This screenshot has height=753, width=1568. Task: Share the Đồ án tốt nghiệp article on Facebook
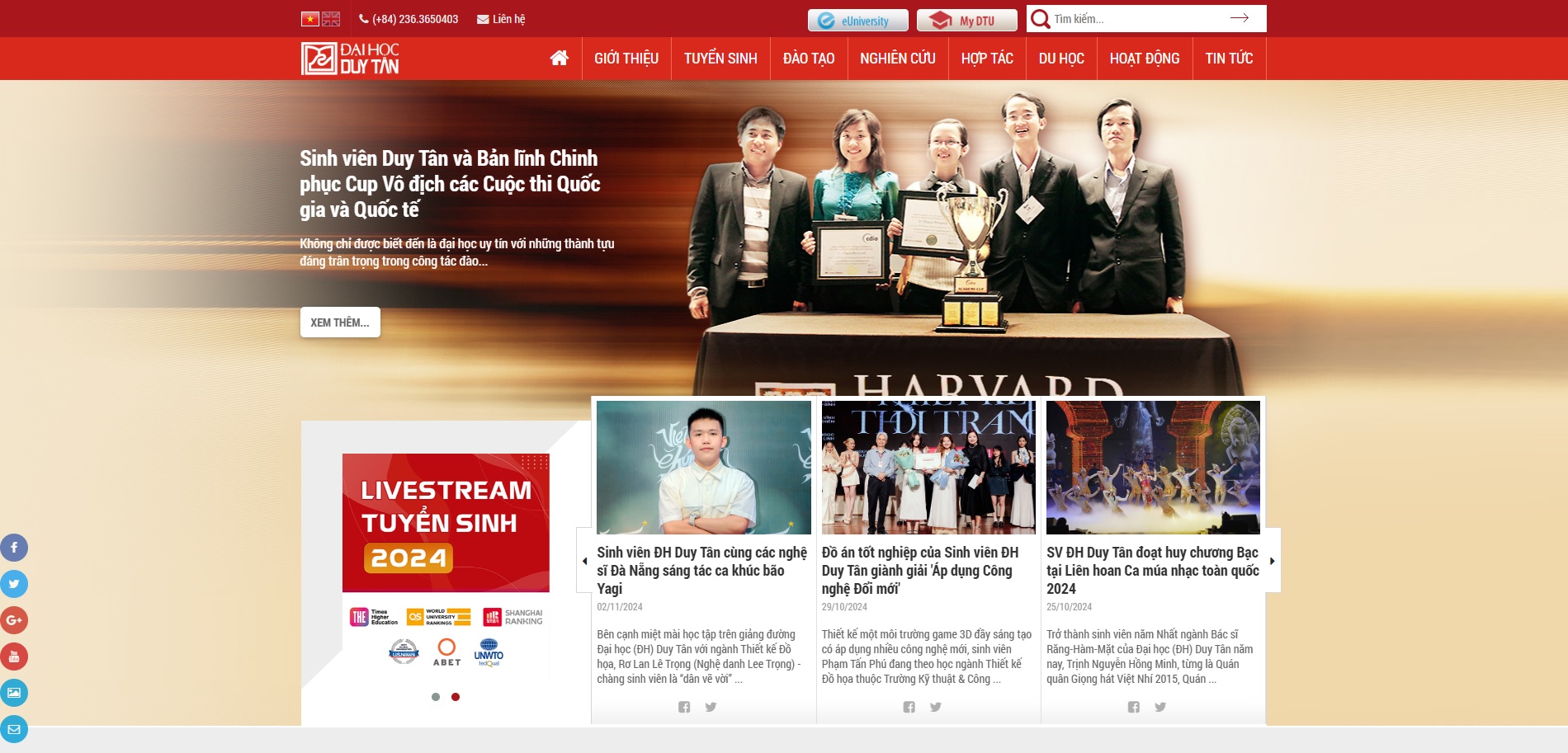[x=909, y=707]
